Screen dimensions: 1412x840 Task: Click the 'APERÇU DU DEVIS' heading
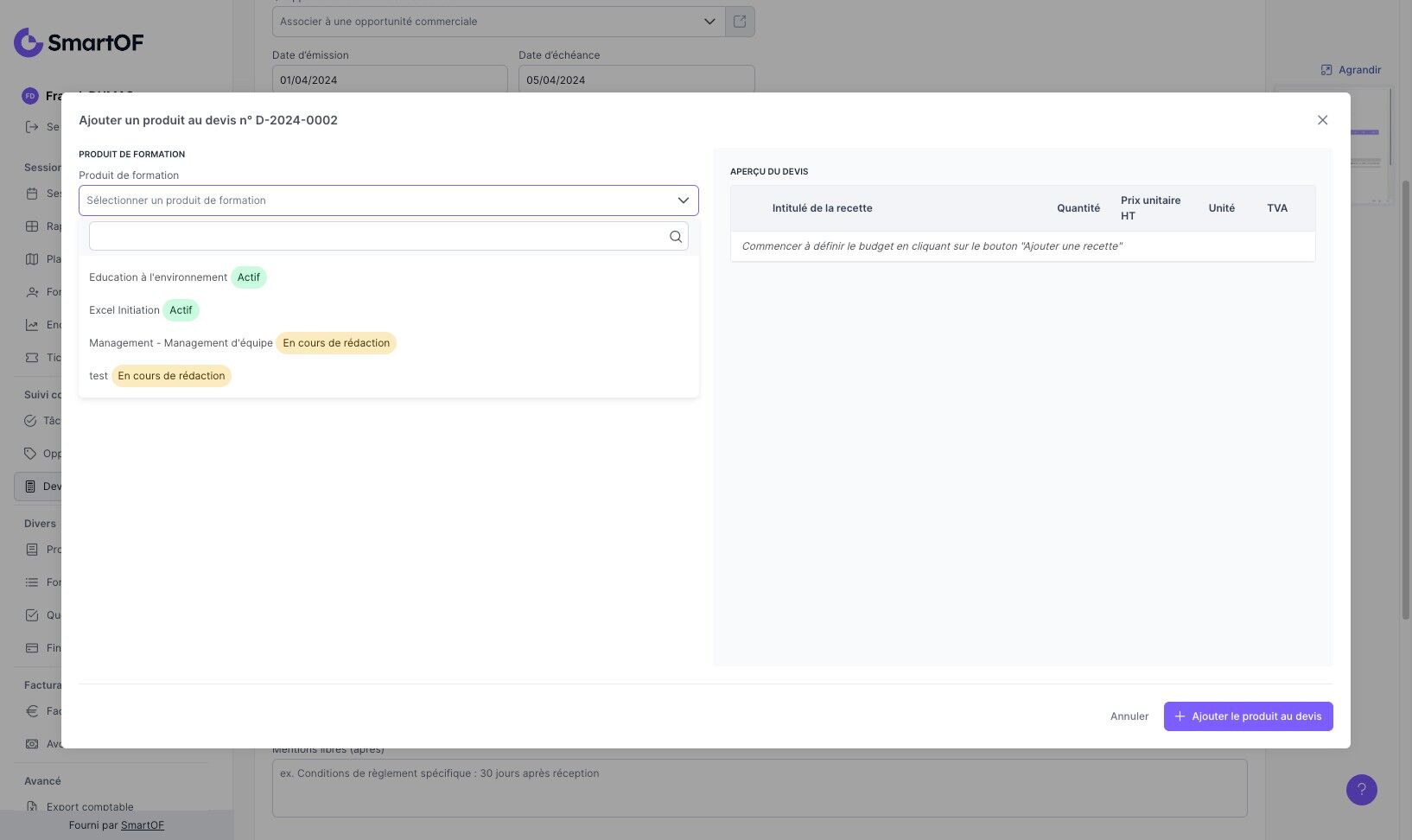pyautogui.click(x=769, y=172)
